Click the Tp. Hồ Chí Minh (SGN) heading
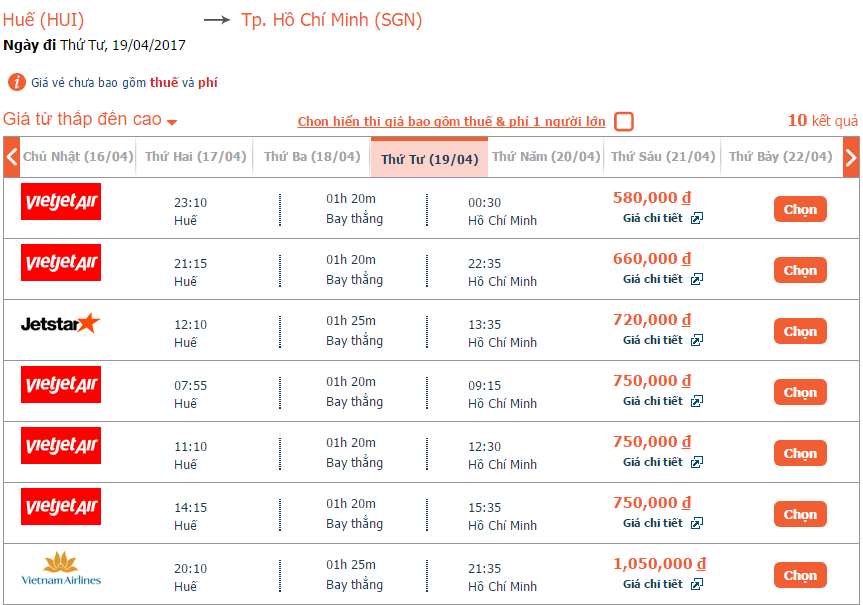The image size is (863, 605). (331, 20)
